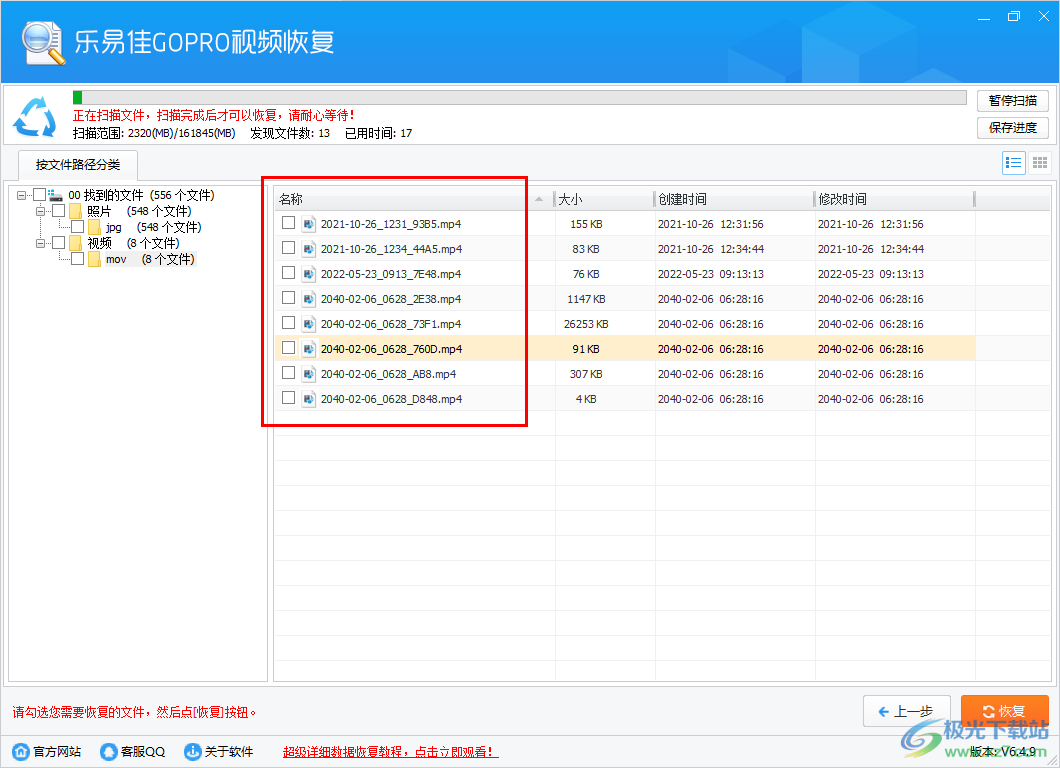Click file icon of 2040-02-06_0628_D848.mp4
Image resolution: width=1060 pixels, height=768 pixels.
[308, 399]
